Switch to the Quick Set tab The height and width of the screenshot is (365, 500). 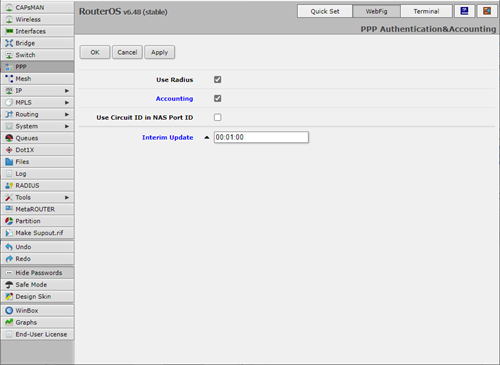click(x=325, y=11)
